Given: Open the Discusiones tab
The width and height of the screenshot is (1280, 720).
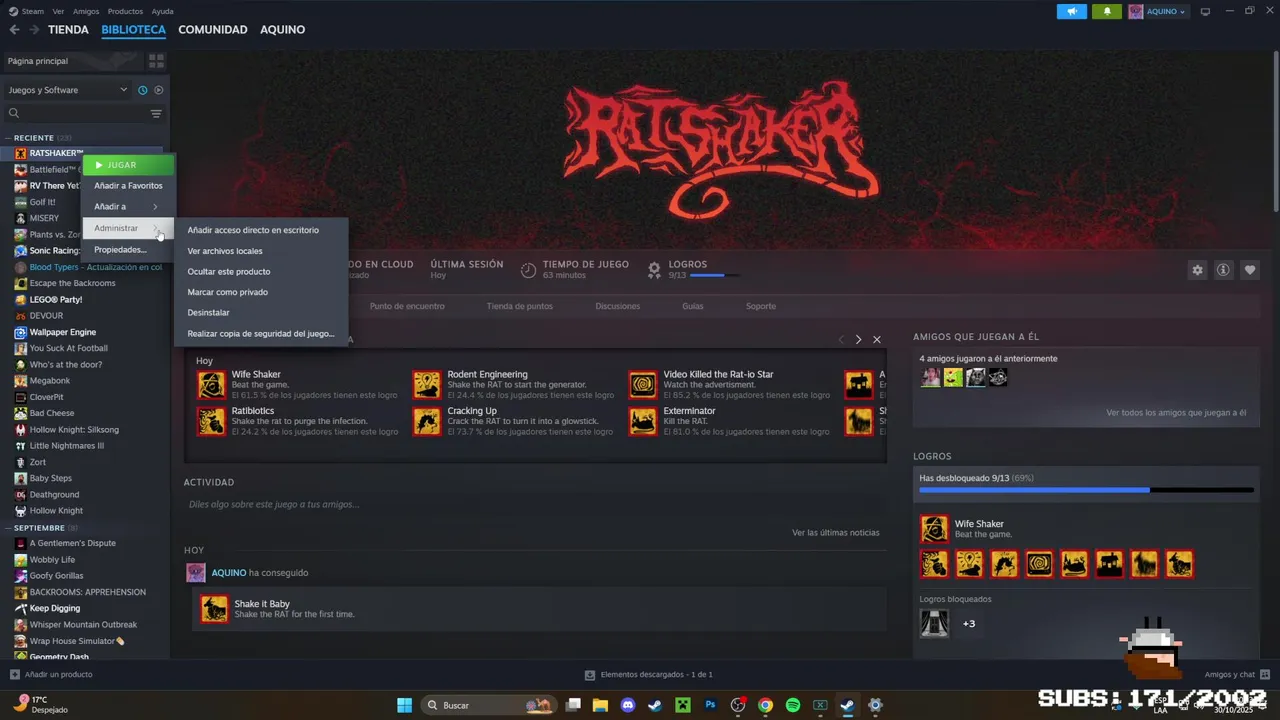Looking at the screenshot, I should [x=617, y=306].
